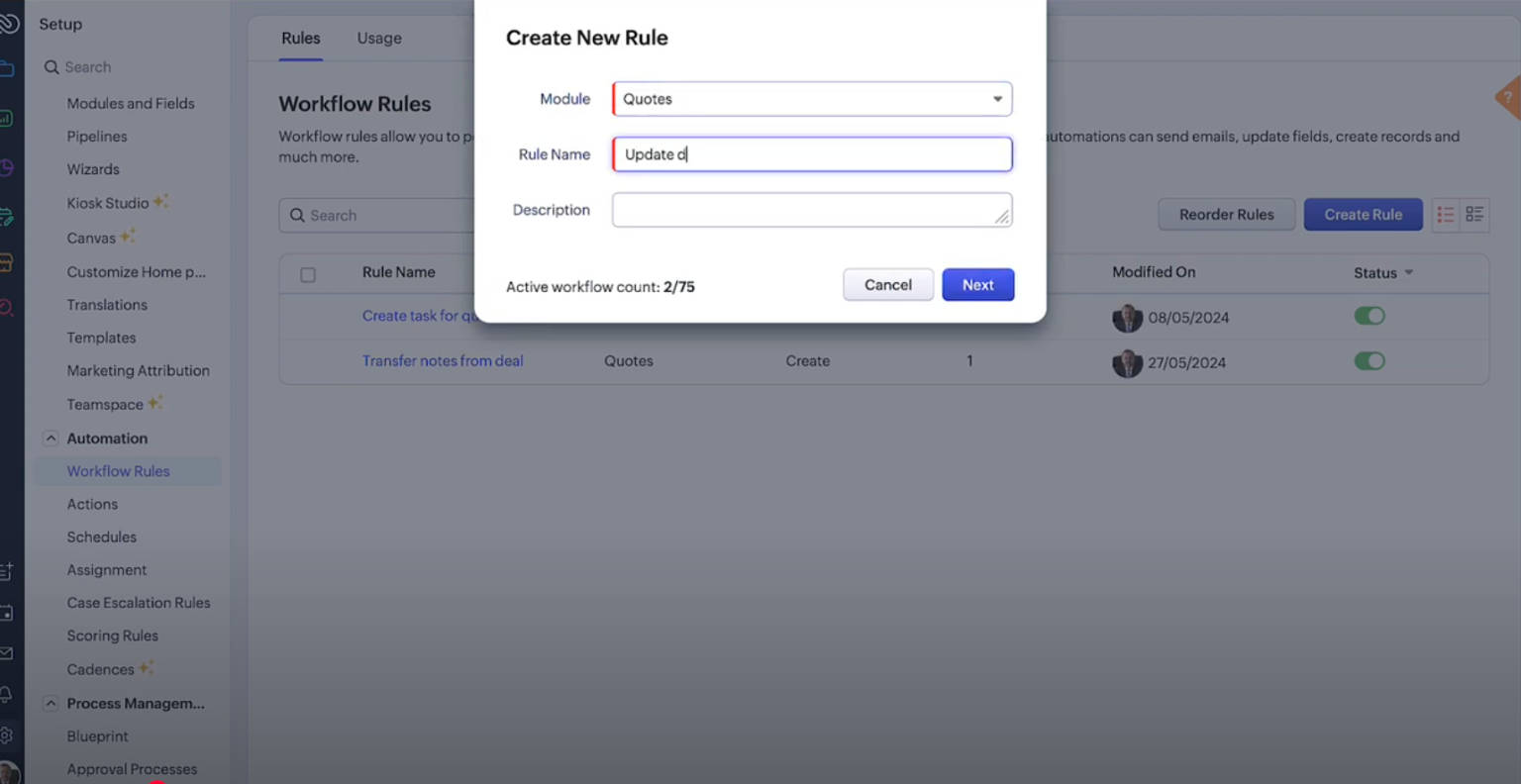Click Next to proceed with rule creation
Viewport: 1521px width, 784px height.
pos(977,284)
